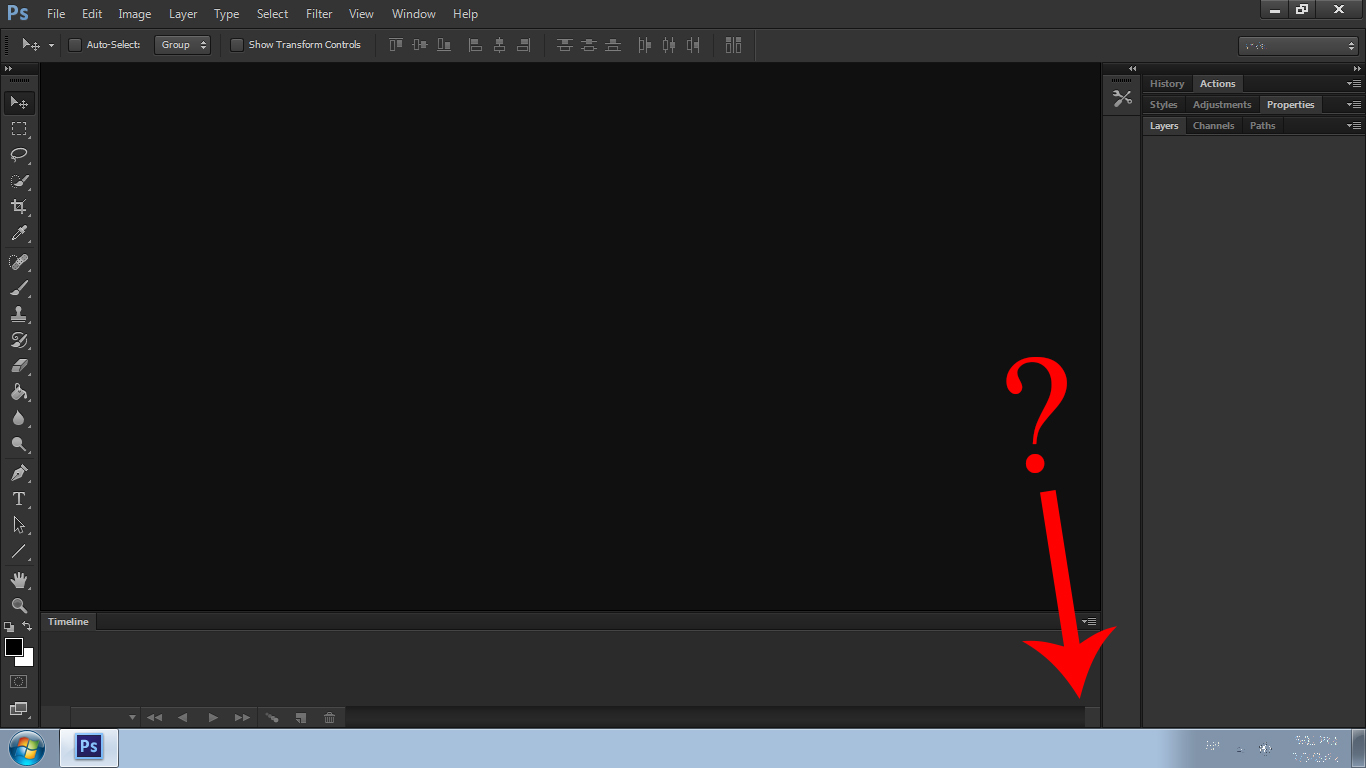Viewport: 1366px width, 768px height.
Task: Select the Clone Stamp tool
Action: click(x=19, y=314)
